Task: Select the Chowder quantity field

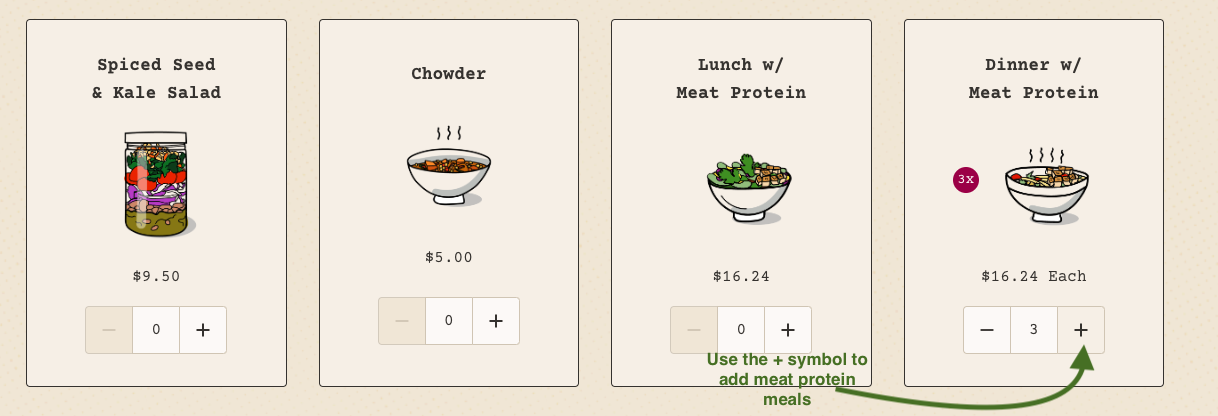Action: point(449,321)
